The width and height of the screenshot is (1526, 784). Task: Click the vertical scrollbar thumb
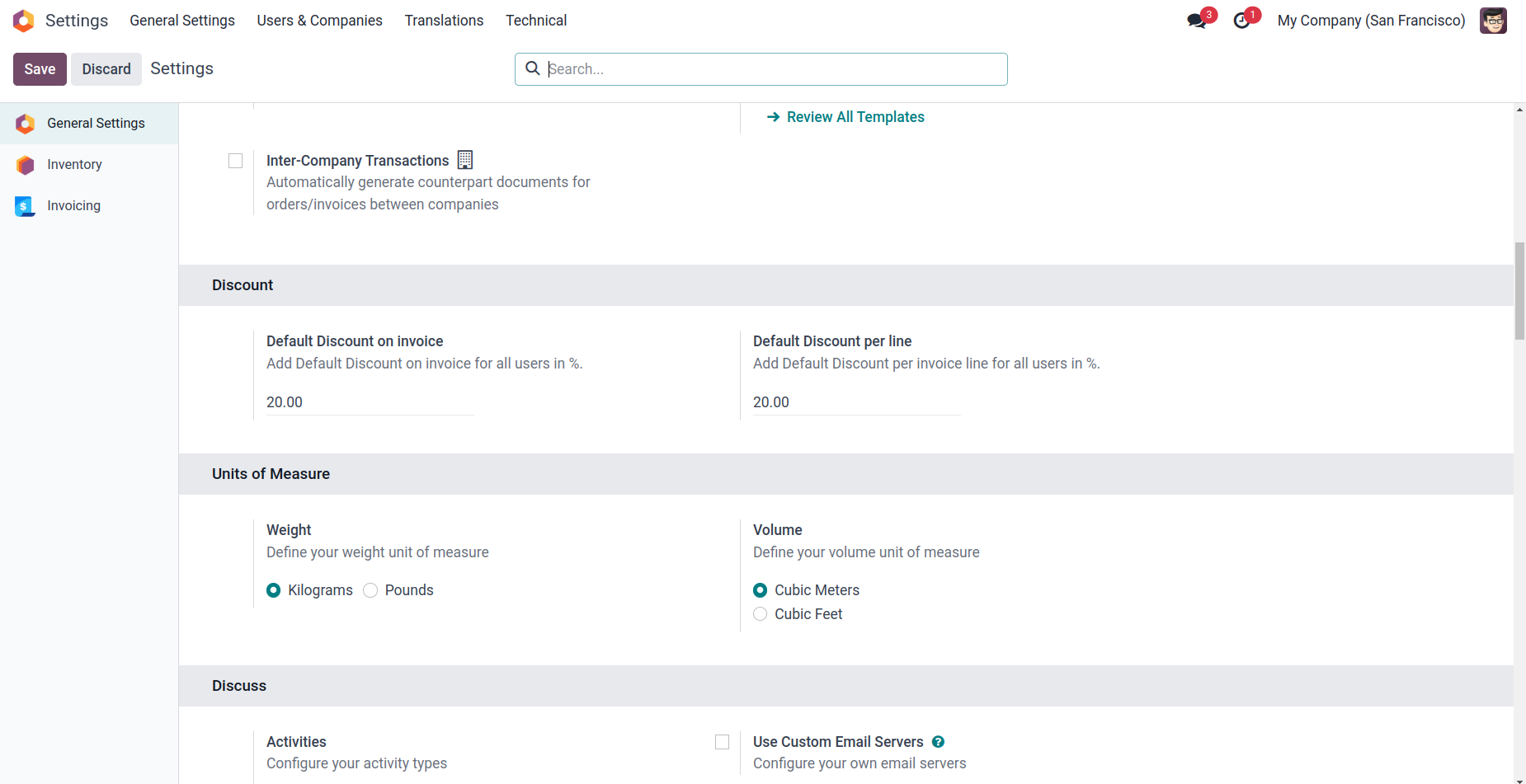[x=1519, y=290]
